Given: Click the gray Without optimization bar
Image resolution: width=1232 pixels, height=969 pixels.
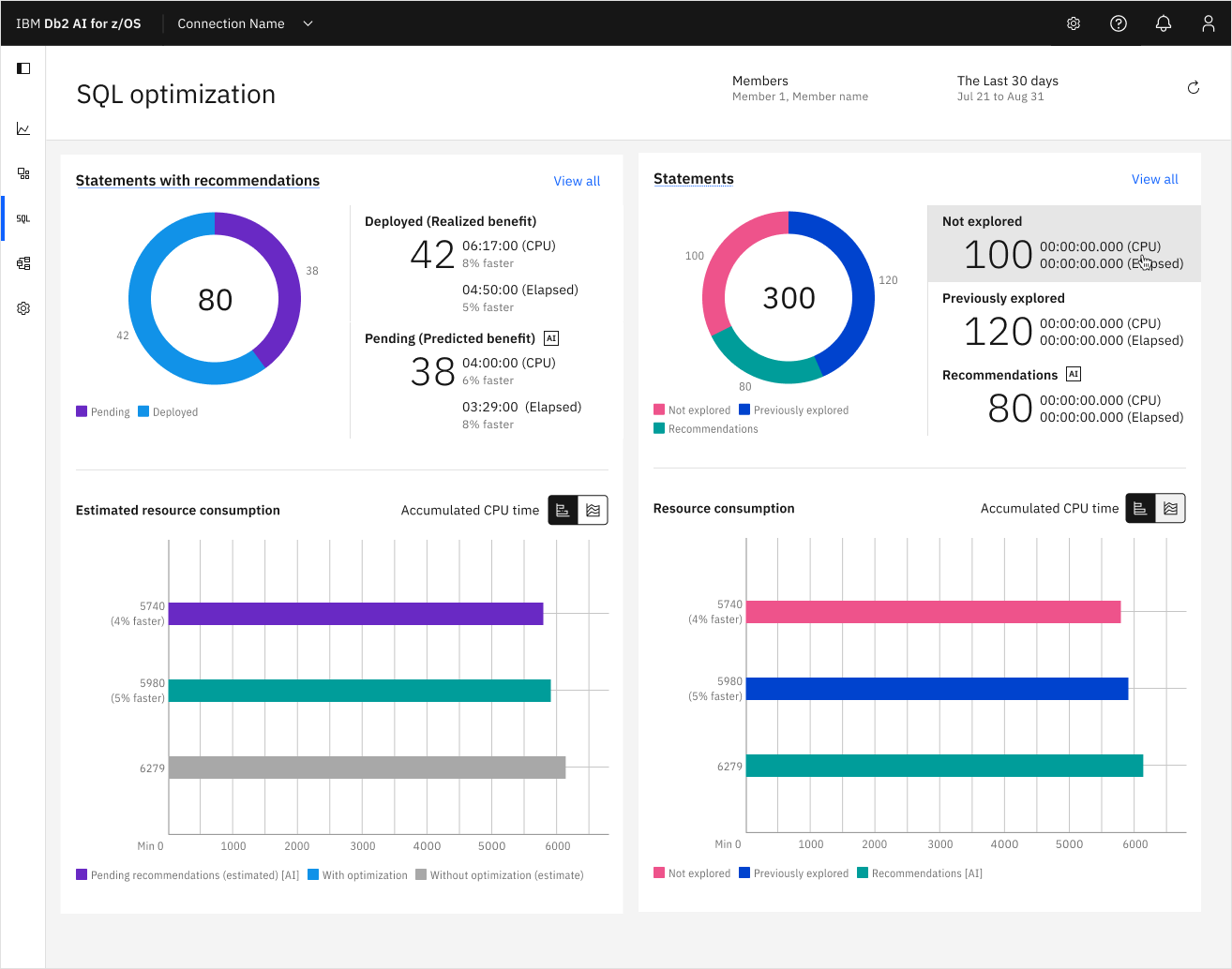Looking at the screenshot, I should [367, 768].
